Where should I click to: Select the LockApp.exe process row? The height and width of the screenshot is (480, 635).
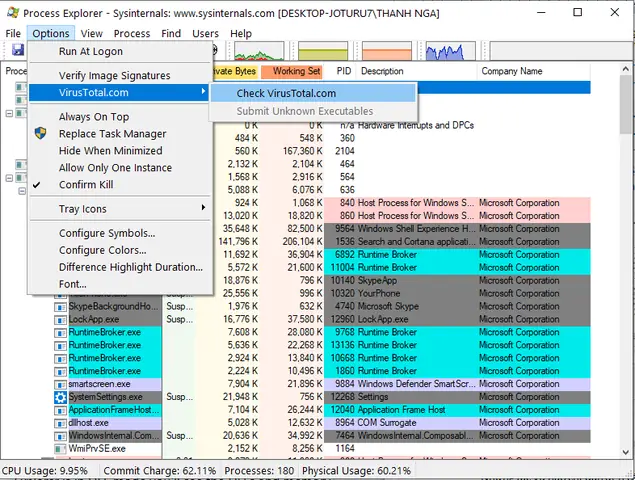coord(322,320)
